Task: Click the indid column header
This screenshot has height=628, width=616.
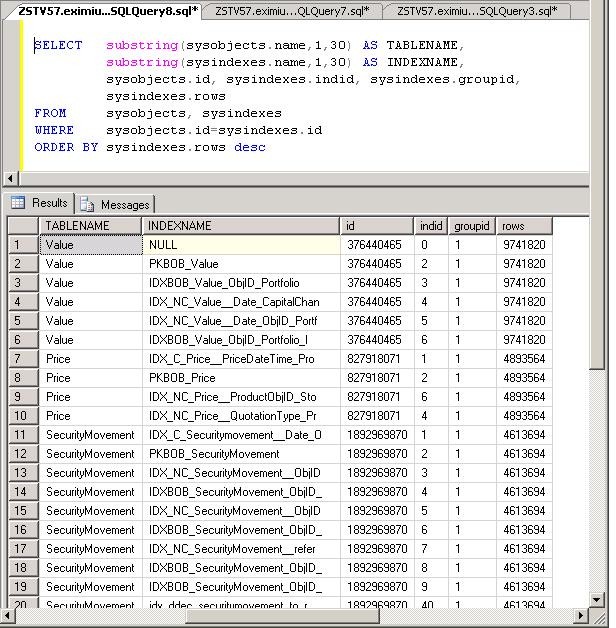Action: pyautogui.click(x=430, y=226)
